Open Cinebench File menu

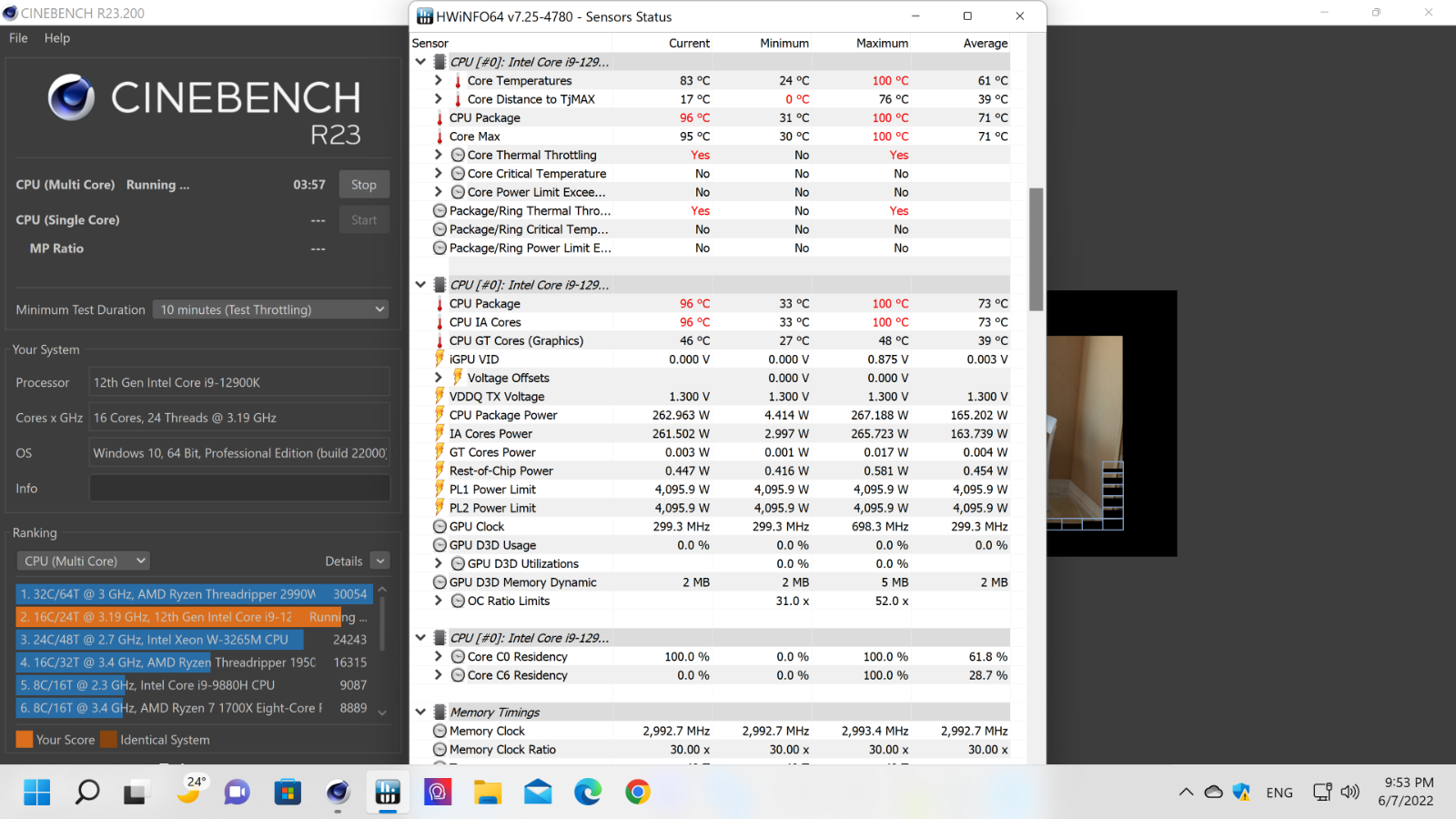click(18, 38)
